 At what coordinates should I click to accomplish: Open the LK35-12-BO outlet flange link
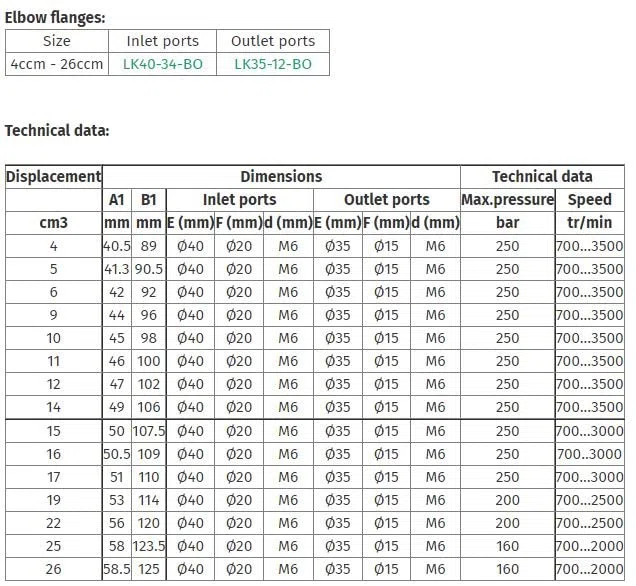coord(273,64)
